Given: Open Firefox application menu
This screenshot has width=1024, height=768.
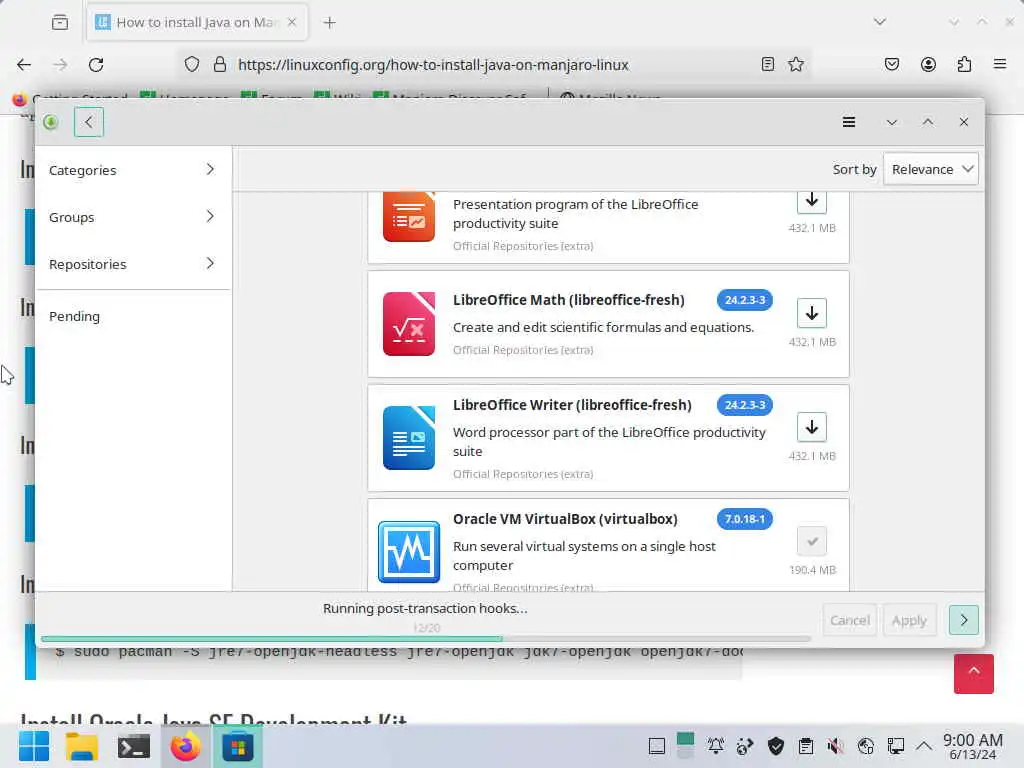Looking at the screenshot, I should coord(1000,64).
